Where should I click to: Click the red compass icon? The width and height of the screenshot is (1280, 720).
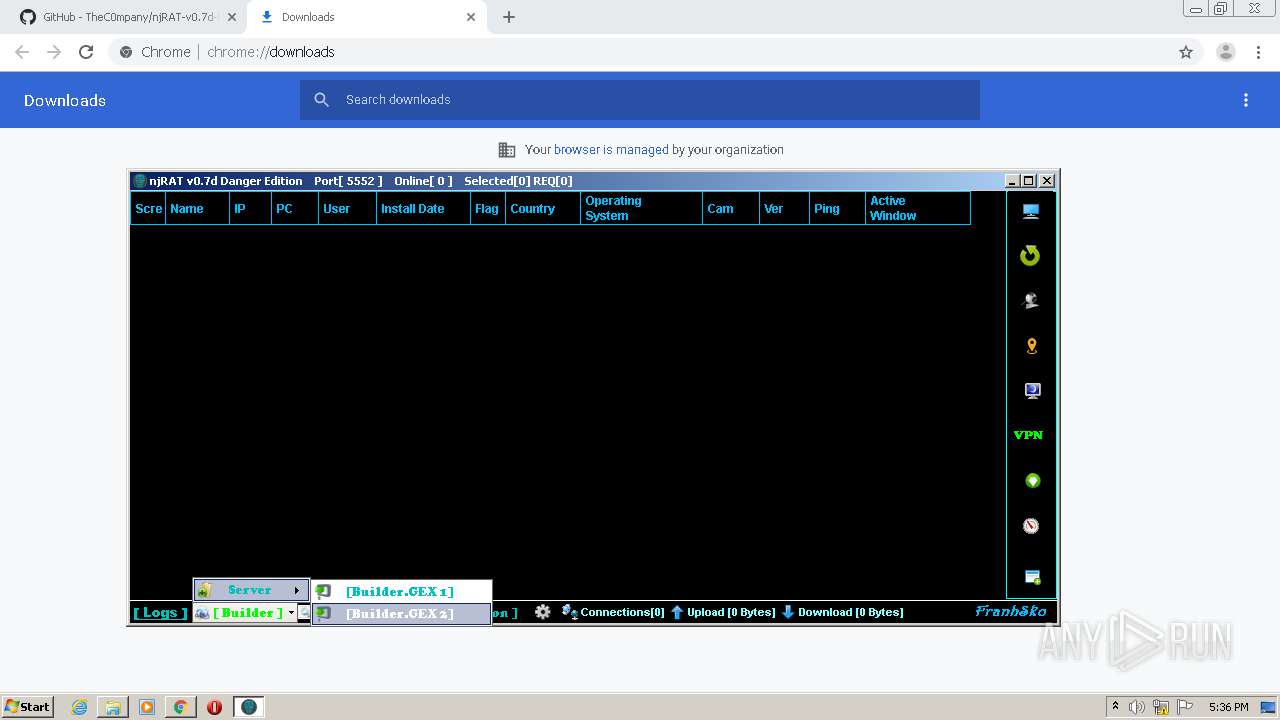tap(1031, 526)
